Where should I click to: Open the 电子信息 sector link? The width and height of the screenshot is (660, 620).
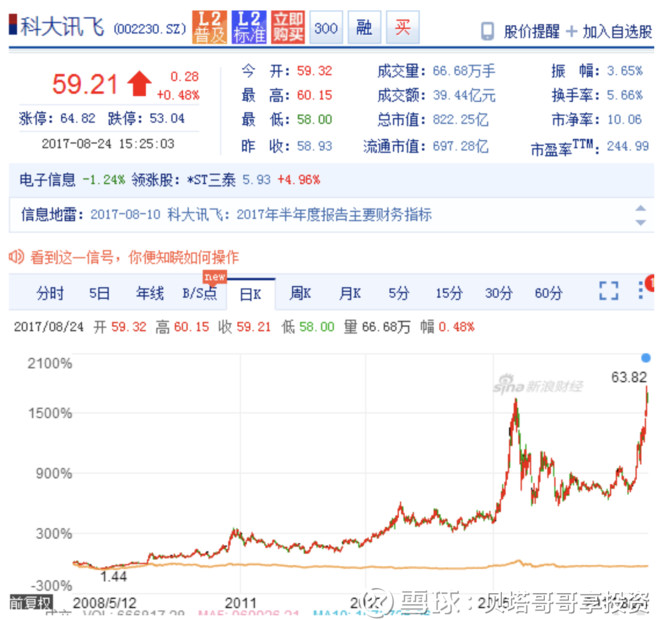tap(47, 180)
